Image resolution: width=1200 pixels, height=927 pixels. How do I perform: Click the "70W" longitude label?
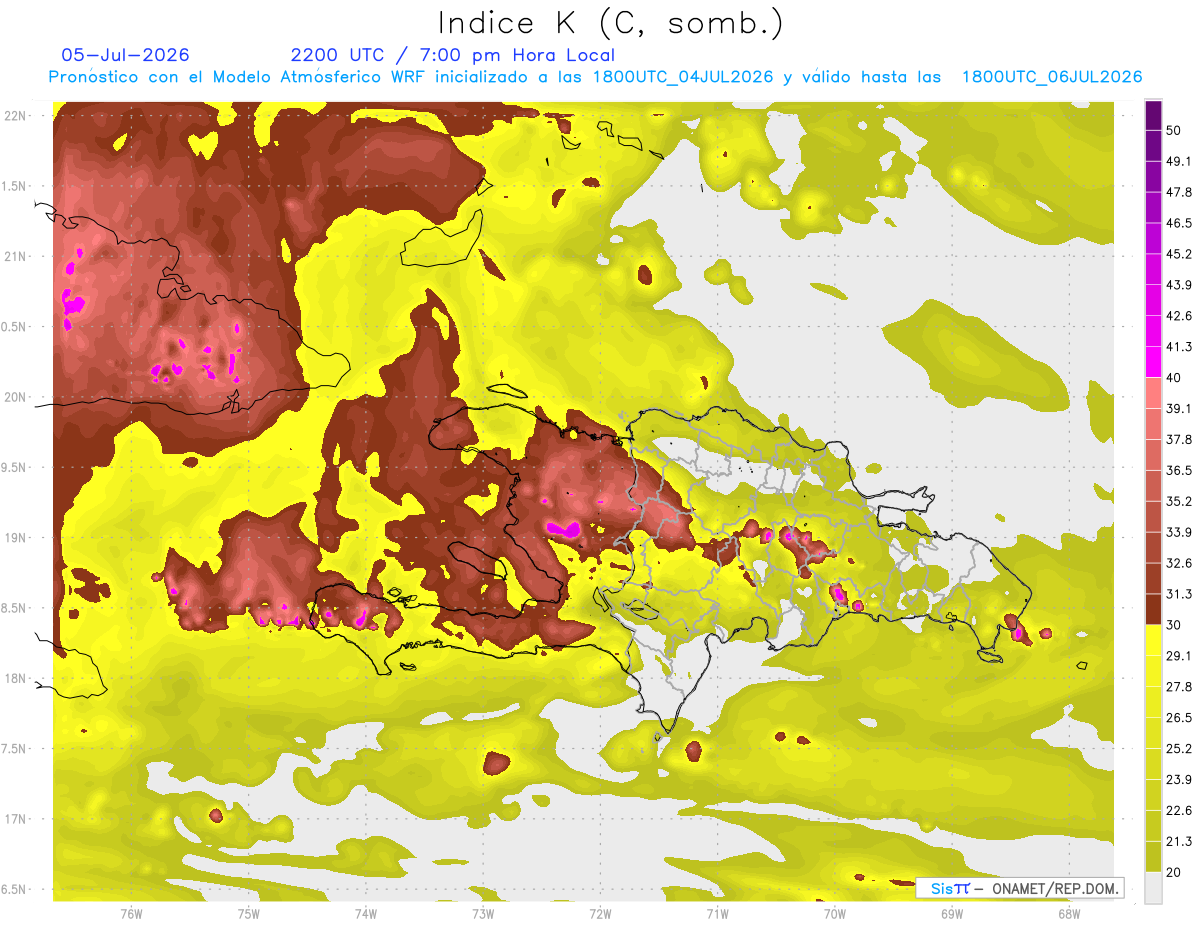834,914
